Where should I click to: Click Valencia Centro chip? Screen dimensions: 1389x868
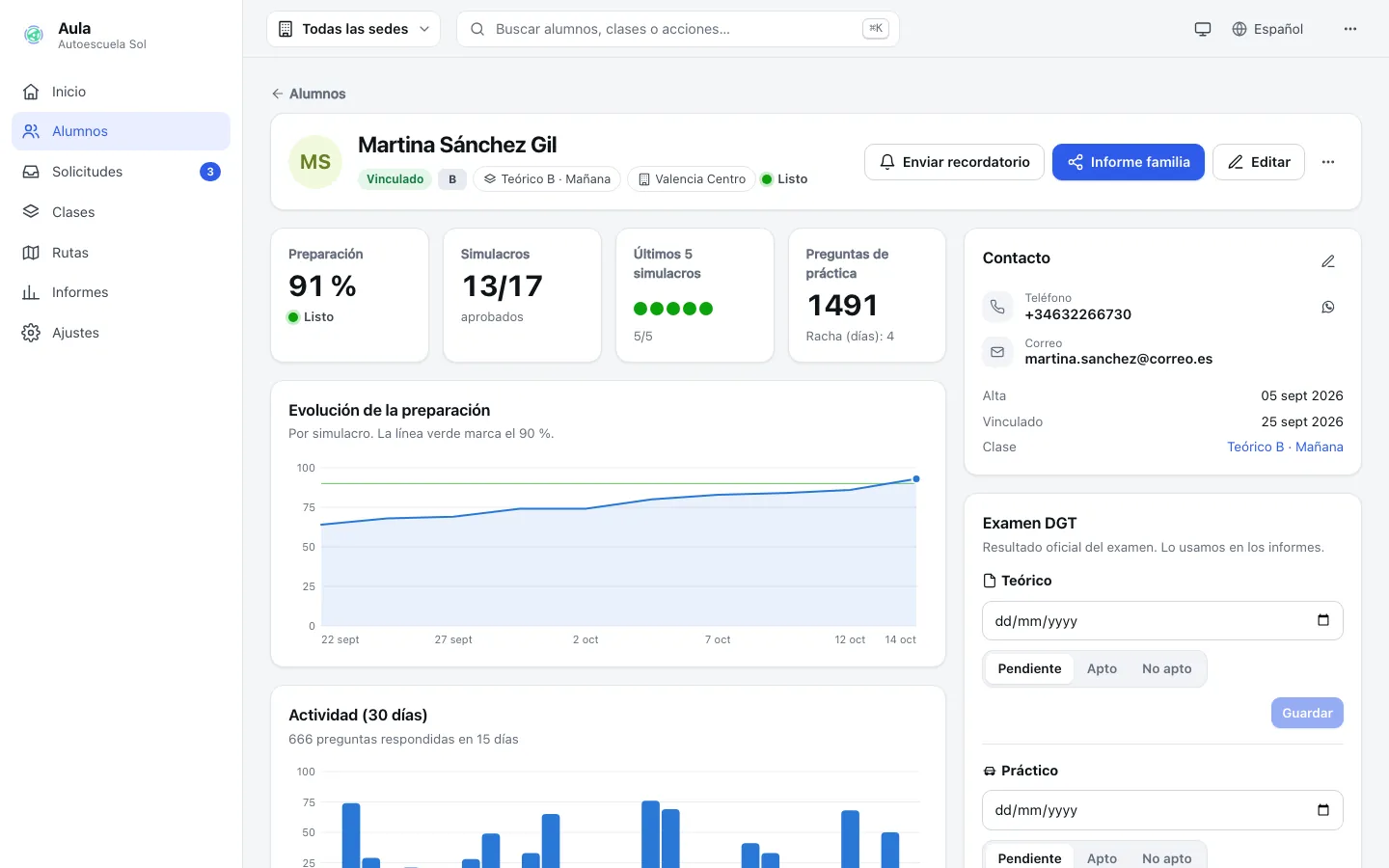point(692,179)
